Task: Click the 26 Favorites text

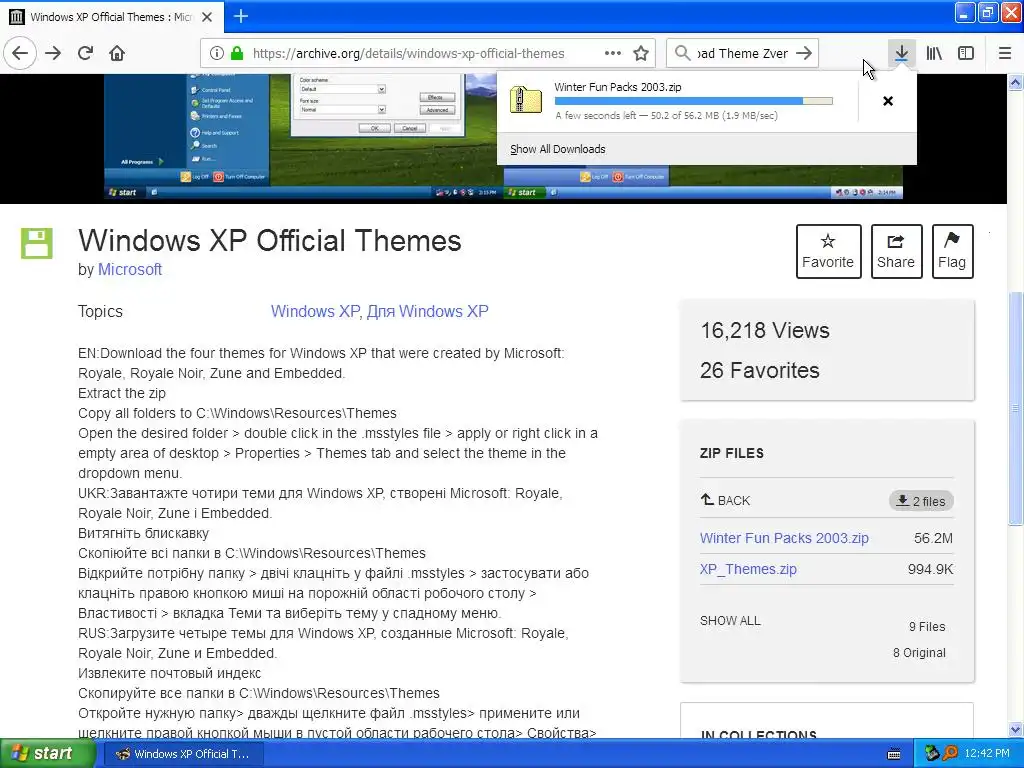Action: (760, 370)
